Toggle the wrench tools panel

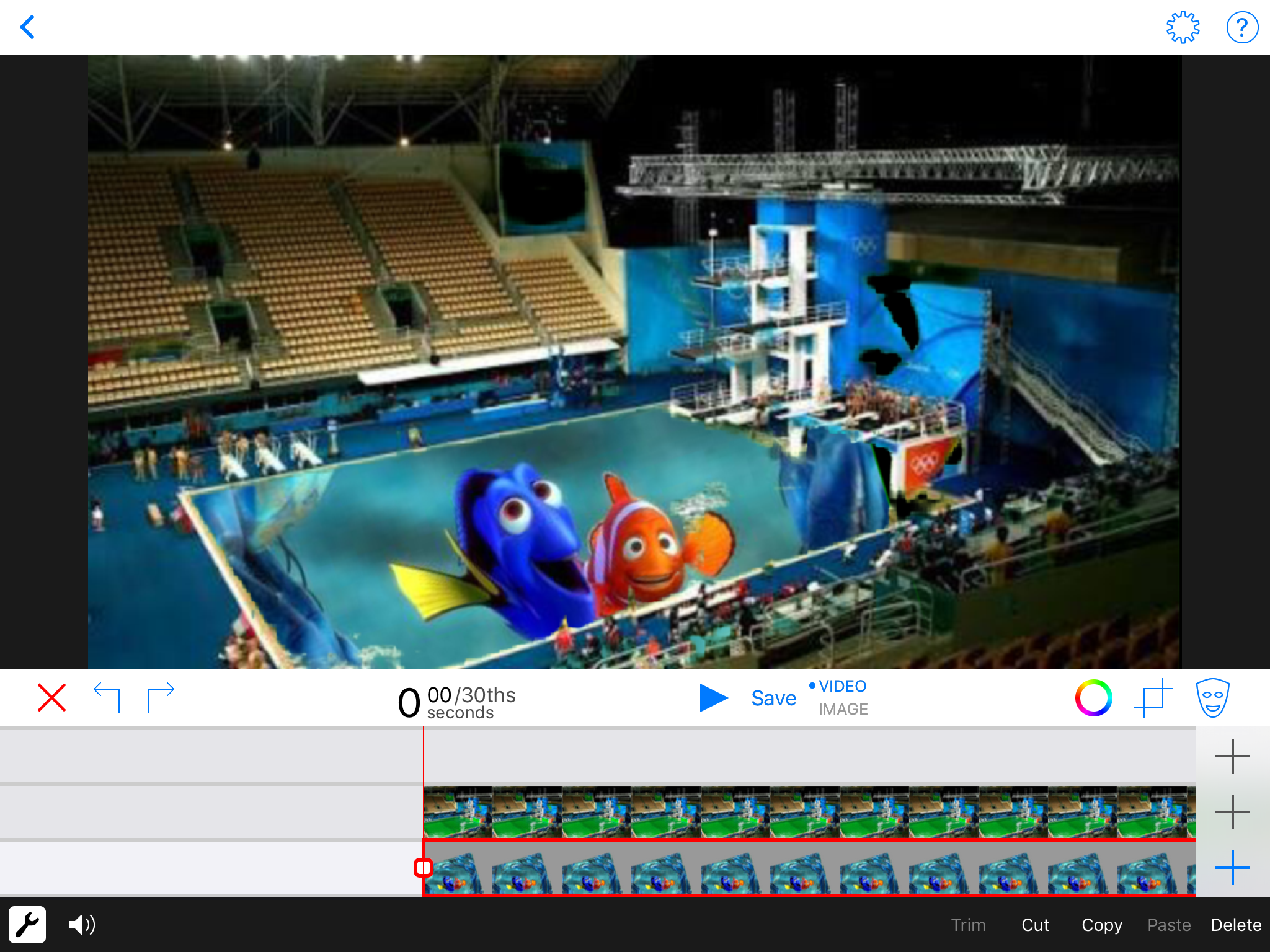27,925
